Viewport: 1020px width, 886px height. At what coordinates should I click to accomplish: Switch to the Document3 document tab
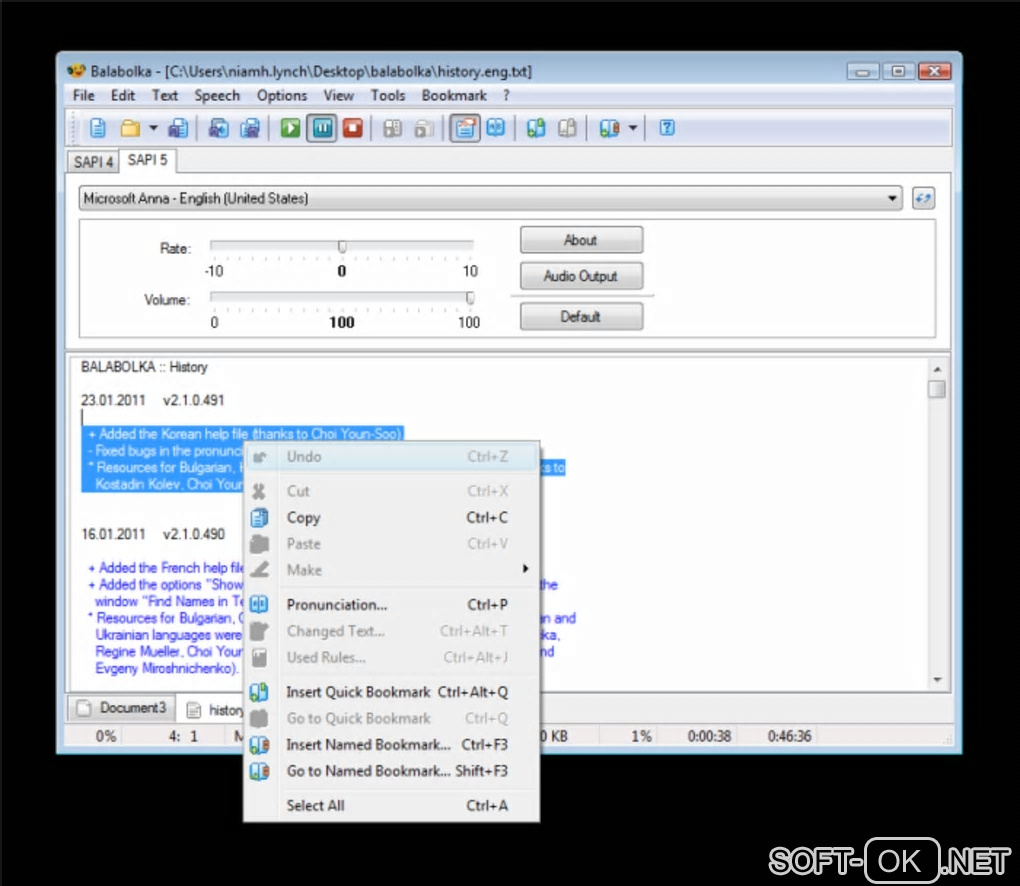122,708
